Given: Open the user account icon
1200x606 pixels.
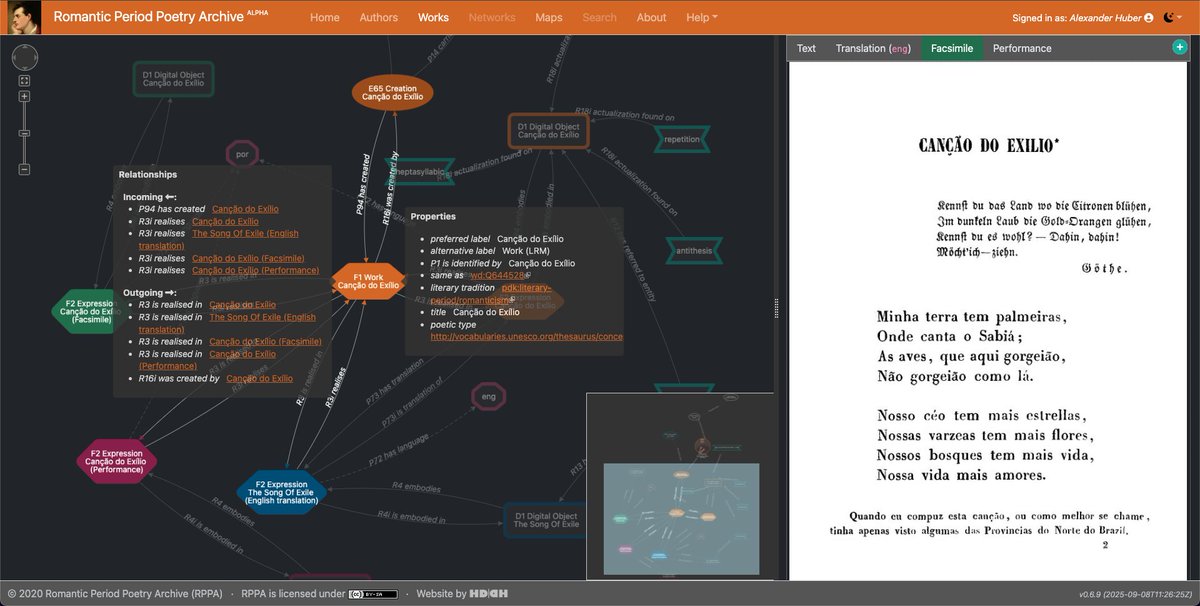Looking at the screenshot, I should coord(1148,18).
